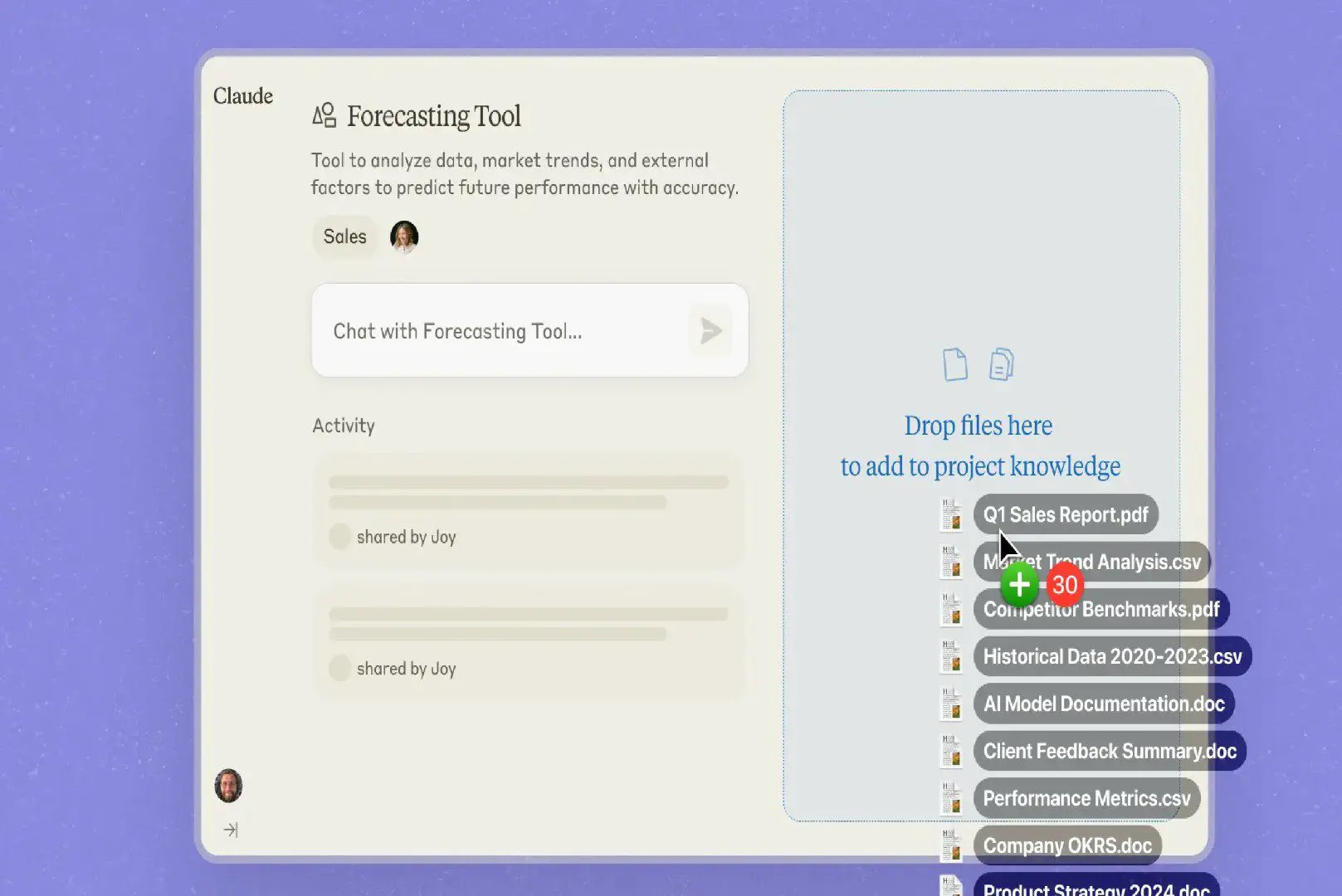
Task: Select the Sales tag
Action: 344,236
